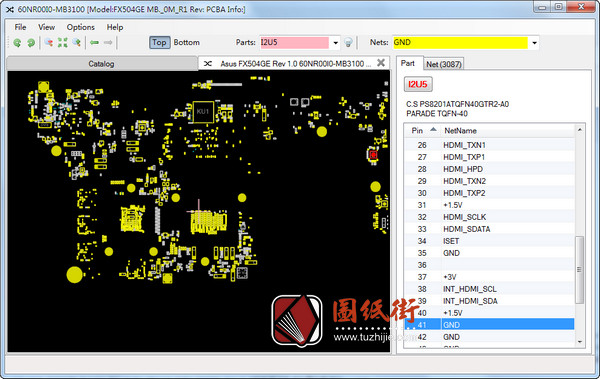
Task: Click the light bulb highlight icon
Action: tap(348, 42)
